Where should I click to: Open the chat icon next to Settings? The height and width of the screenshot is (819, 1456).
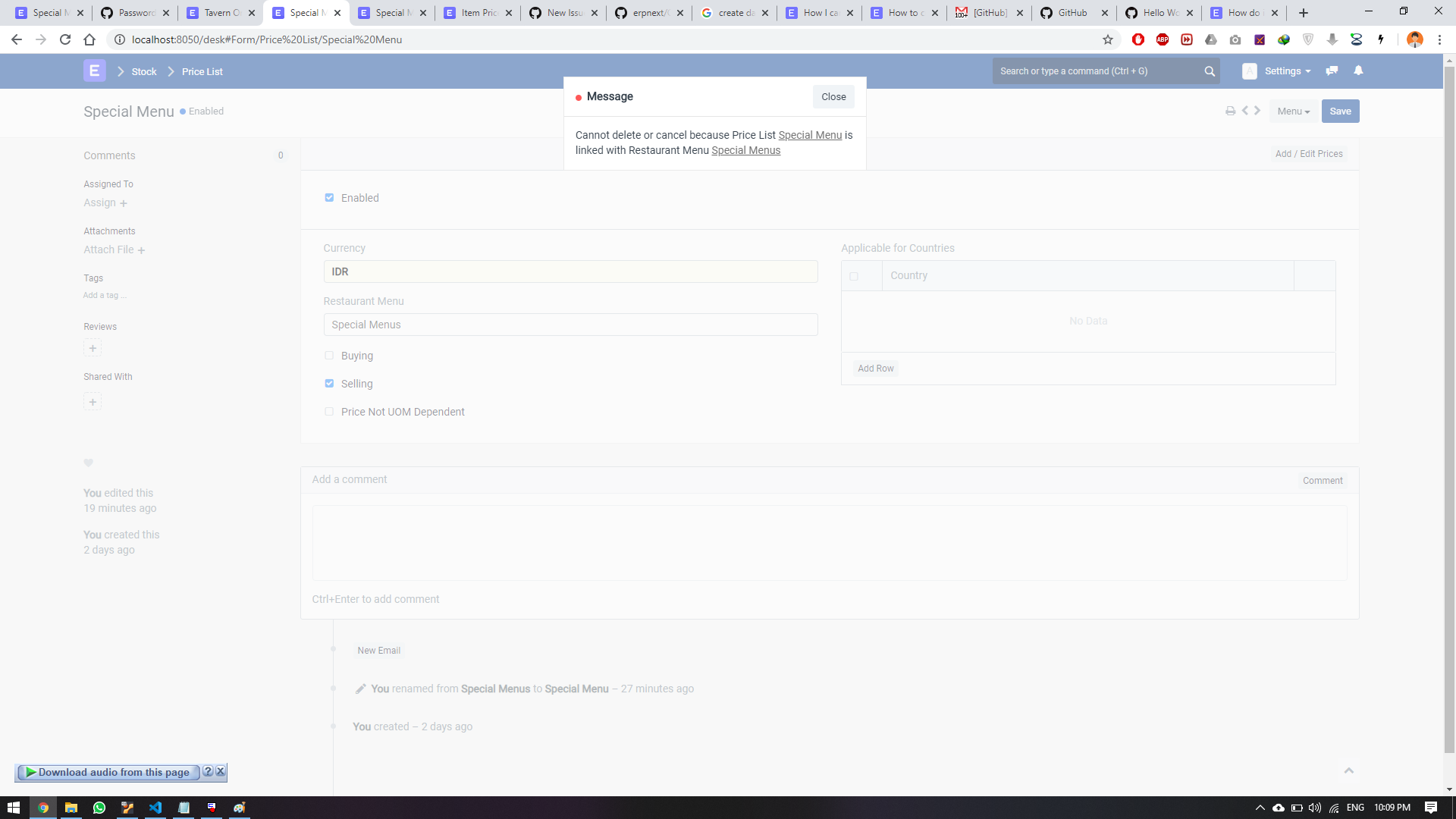point(1332,71)
